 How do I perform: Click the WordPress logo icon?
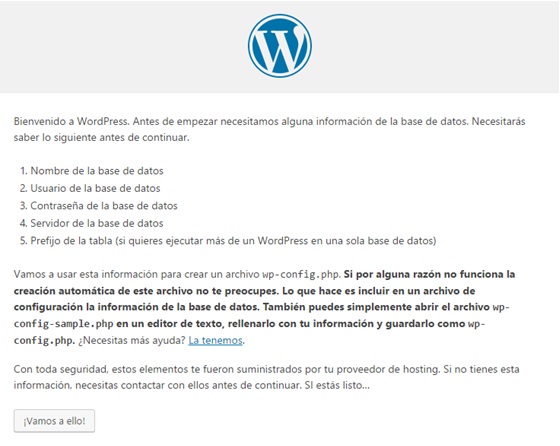(280, 46)
